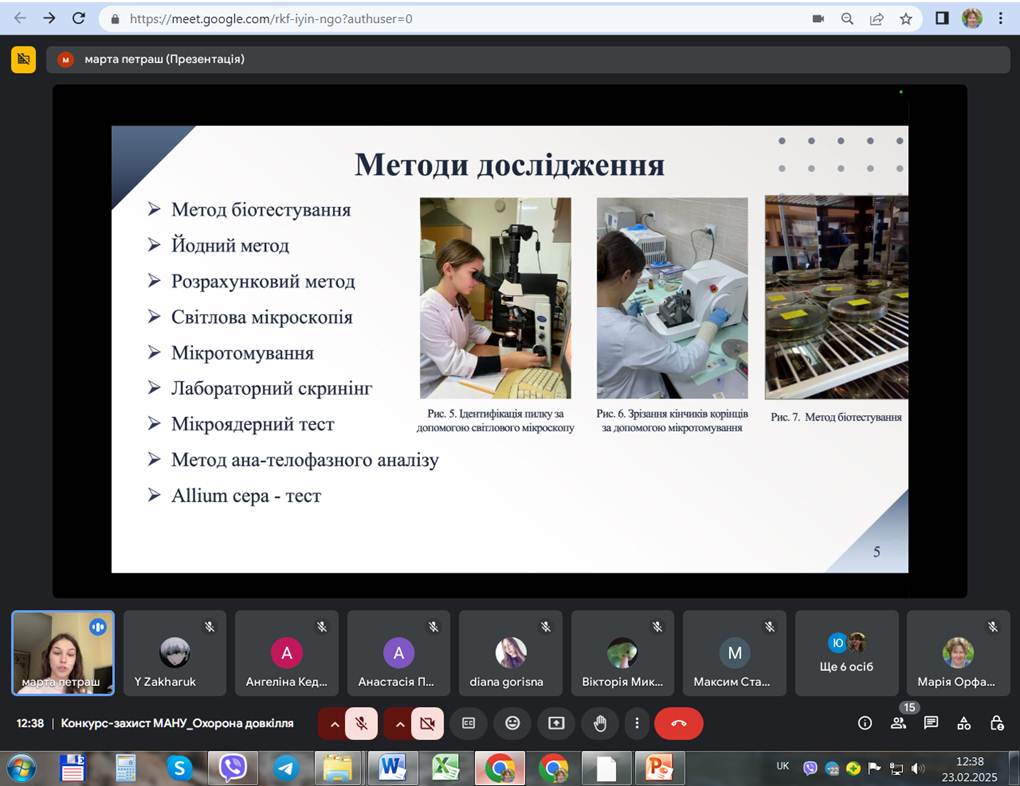Leave the call with the red button
Image resolution: width=1020 pixels, height=786 pixels.
(678, 723)
